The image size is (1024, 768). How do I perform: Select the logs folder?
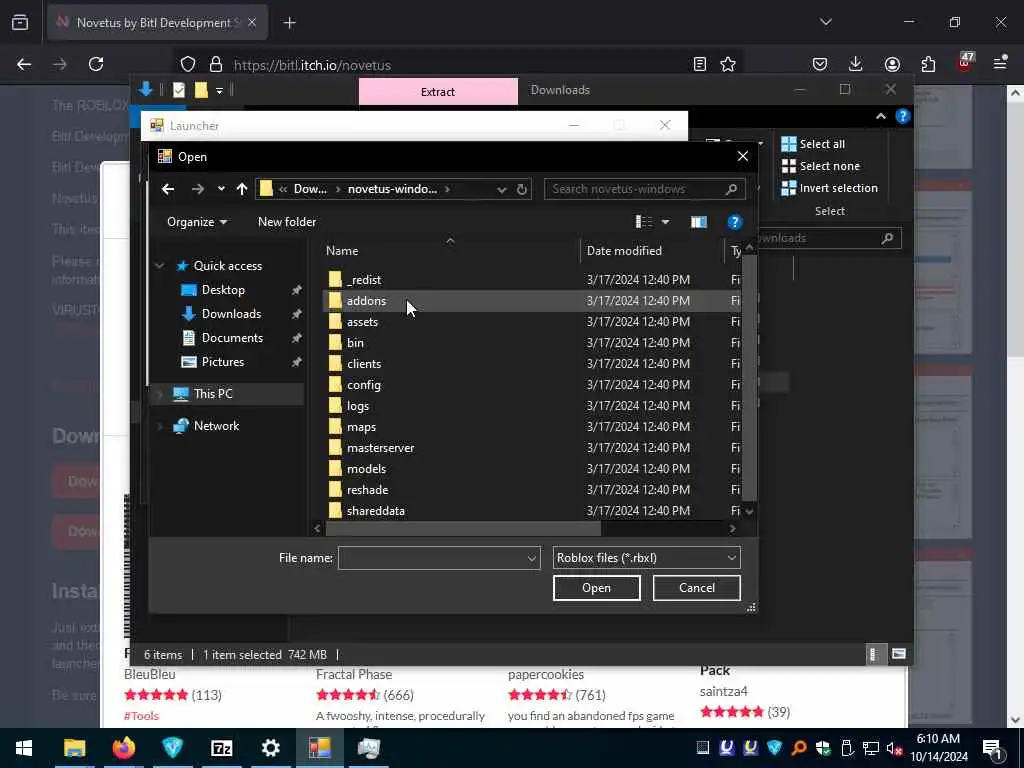(358, 406)
